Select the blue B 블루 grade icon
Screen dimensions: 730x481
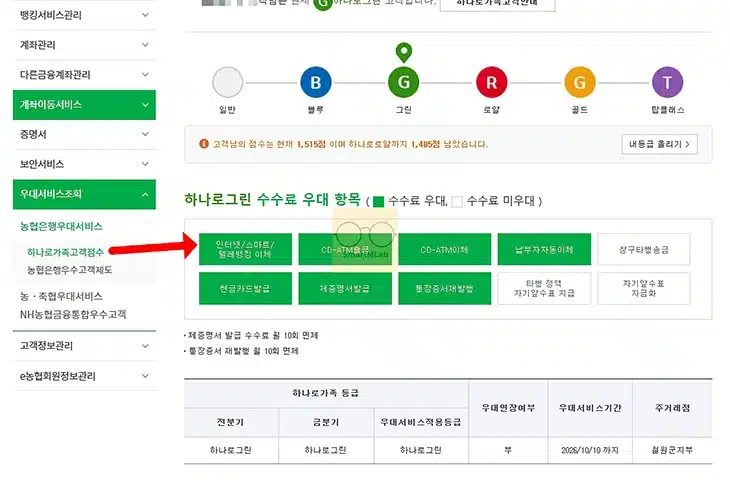coord(316,82)
